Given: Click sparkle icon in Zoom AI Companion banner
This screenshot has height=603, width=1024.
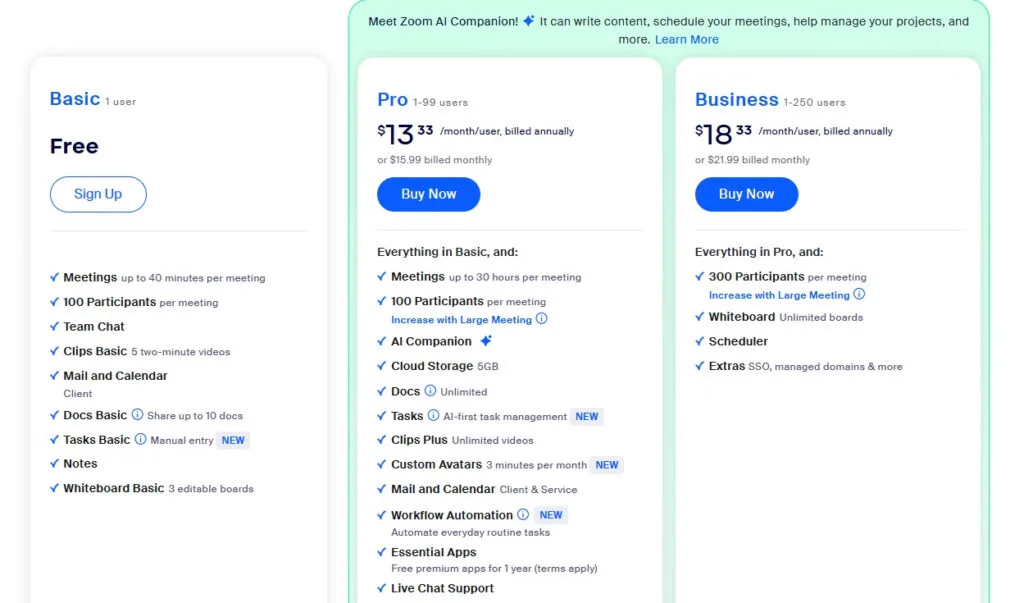Looking at the screenshot, I should (529, 21).
